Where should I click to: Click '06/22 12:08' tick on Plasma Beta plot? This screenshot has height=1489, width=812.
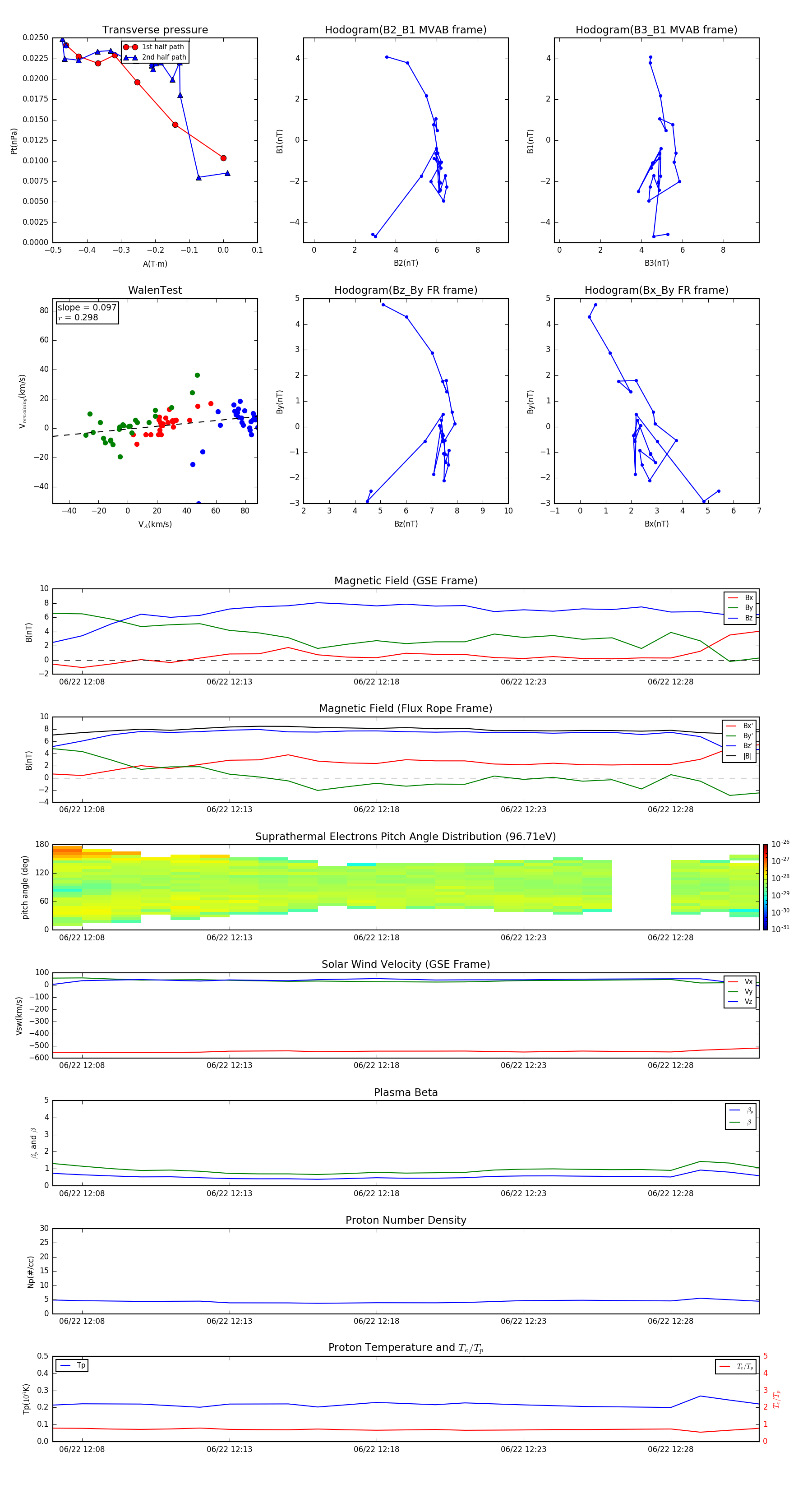[82, 1193]
